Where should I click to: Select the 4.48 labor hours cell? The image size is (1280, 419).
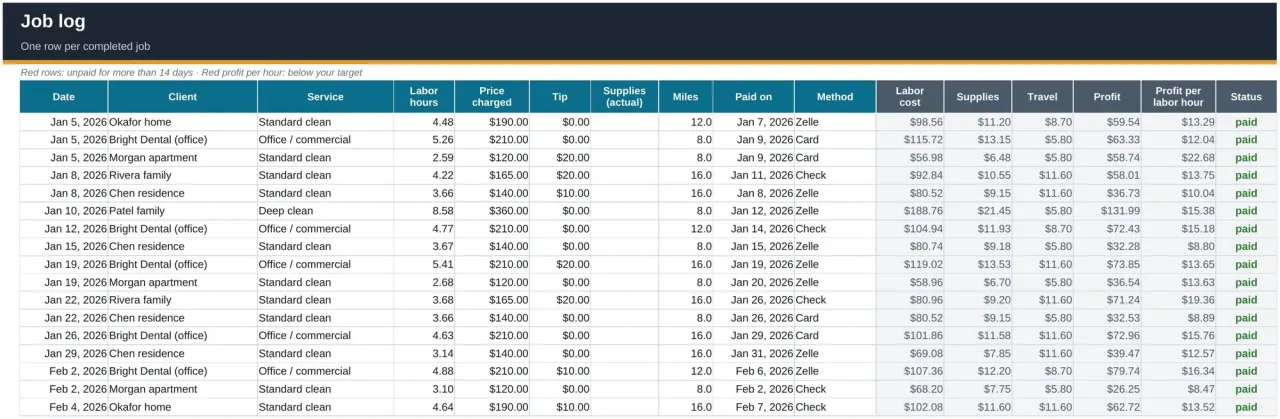424,122
